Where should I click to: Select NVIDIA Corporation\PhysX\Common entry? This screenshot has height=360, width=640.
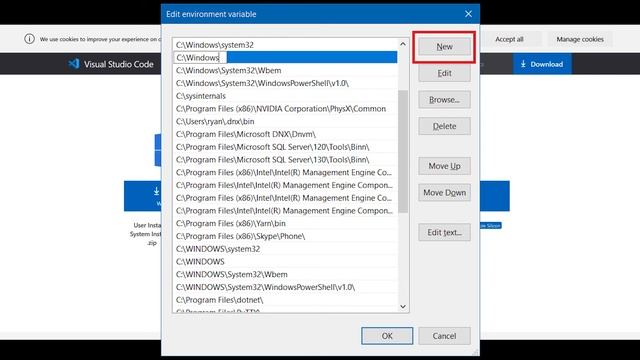285,109
